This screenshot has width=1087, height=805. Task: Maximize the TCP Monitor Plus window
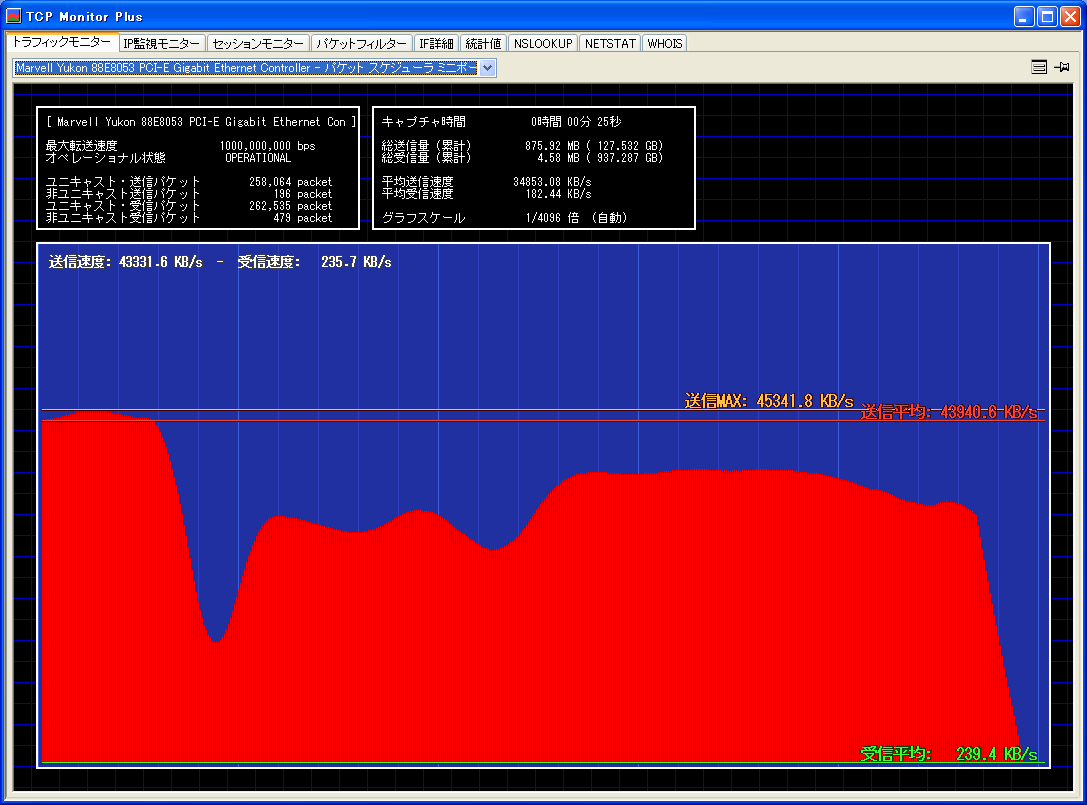pyautogui.click(x=1047, y=16)
